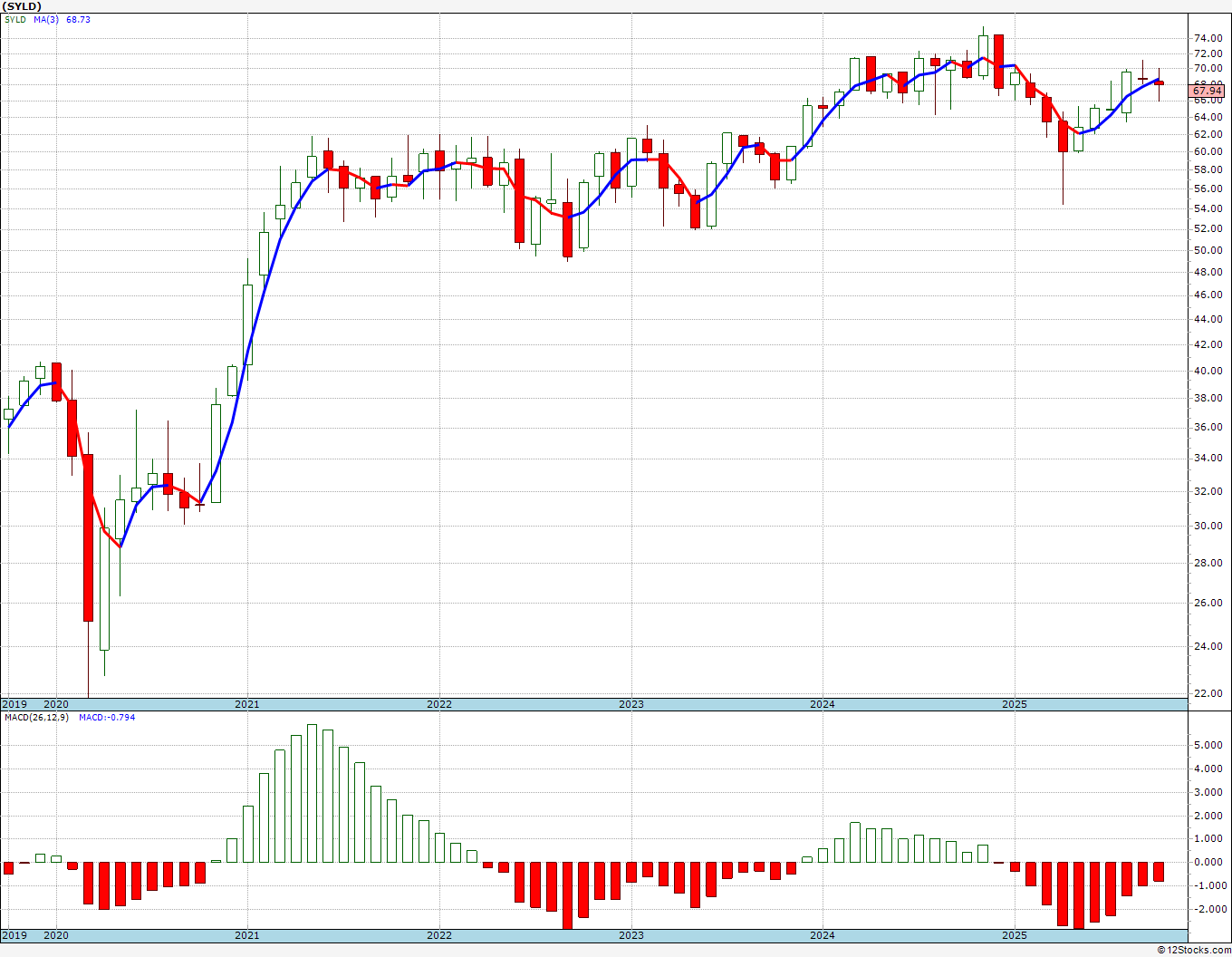Select 2022 on the price chart time axis
This screenshot has height=957, width=1232.
click(x=439, y=704)
